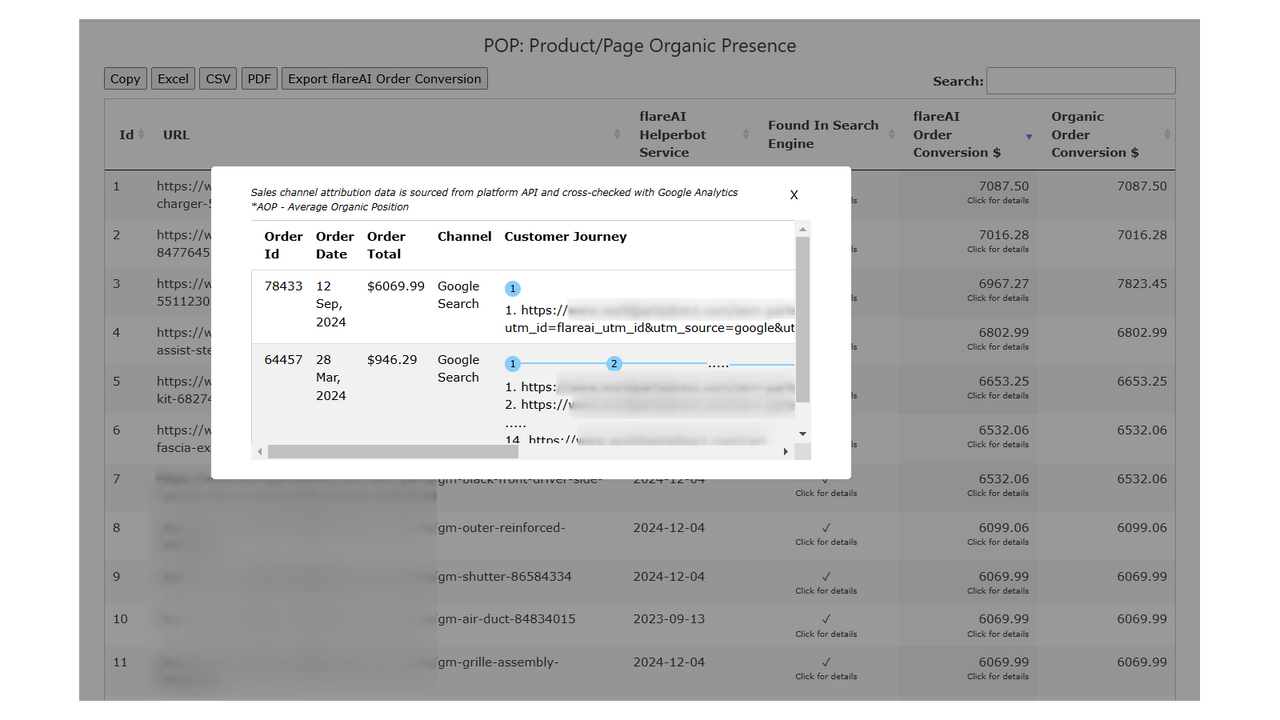1280x720 pixels.
Task: Select the $946.29 order total
Action: pos(392,360)
